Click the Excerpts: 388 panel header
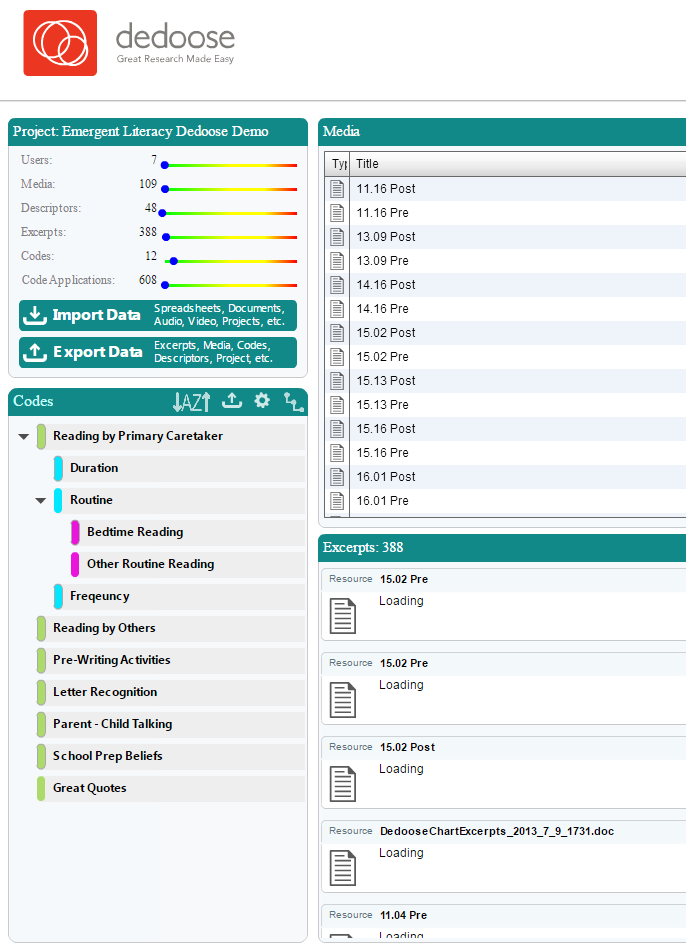 (502, 548)
